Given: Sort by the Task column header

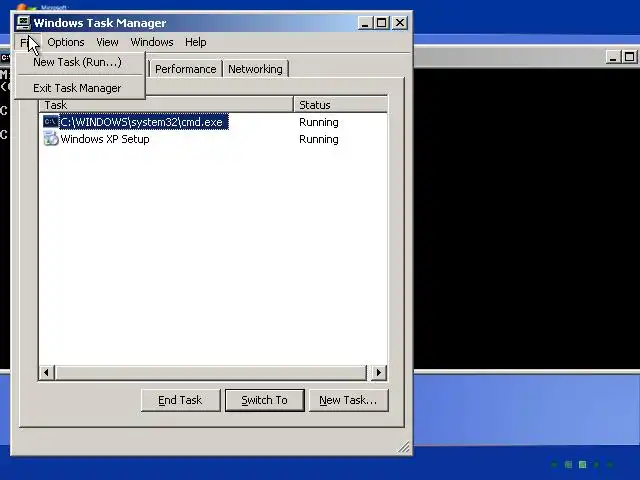Looking at the screenshot, I should (166, 105).
